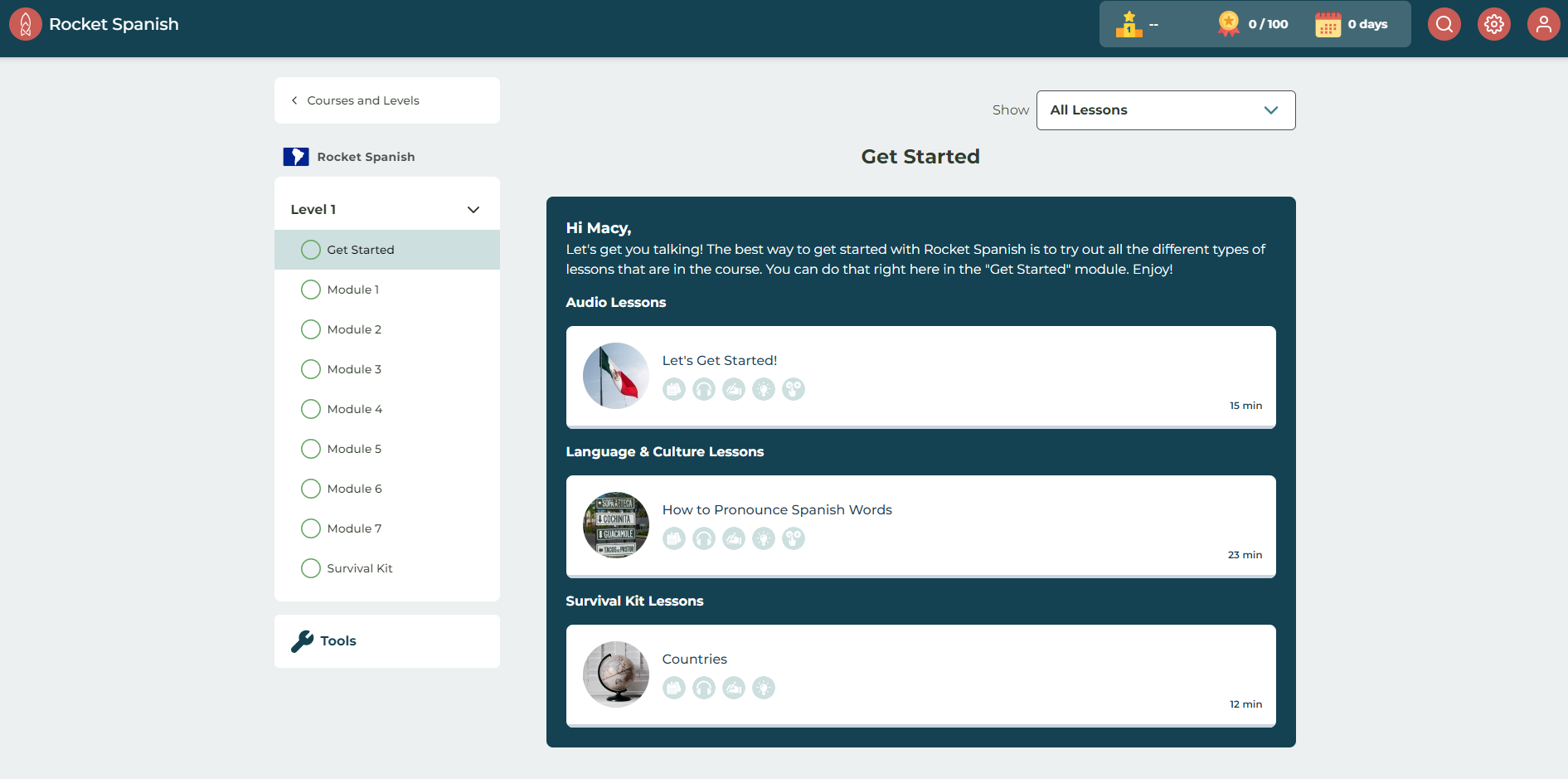Open settings via the gear icon
Image resolution: width=1568 pixels, height=779 pixels.
pyautogui.click(x=1493, y=24)
